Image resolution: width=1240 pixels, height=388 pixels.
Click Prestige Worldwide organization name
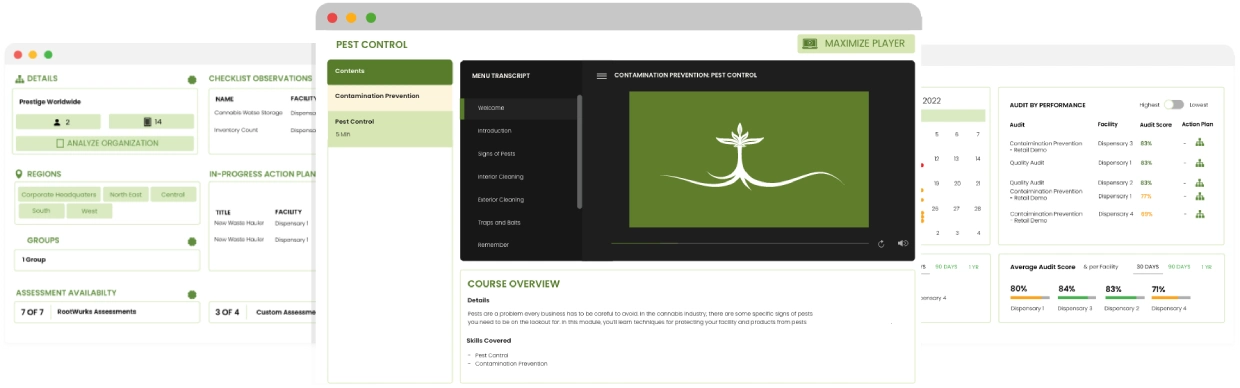pos(50,101)
